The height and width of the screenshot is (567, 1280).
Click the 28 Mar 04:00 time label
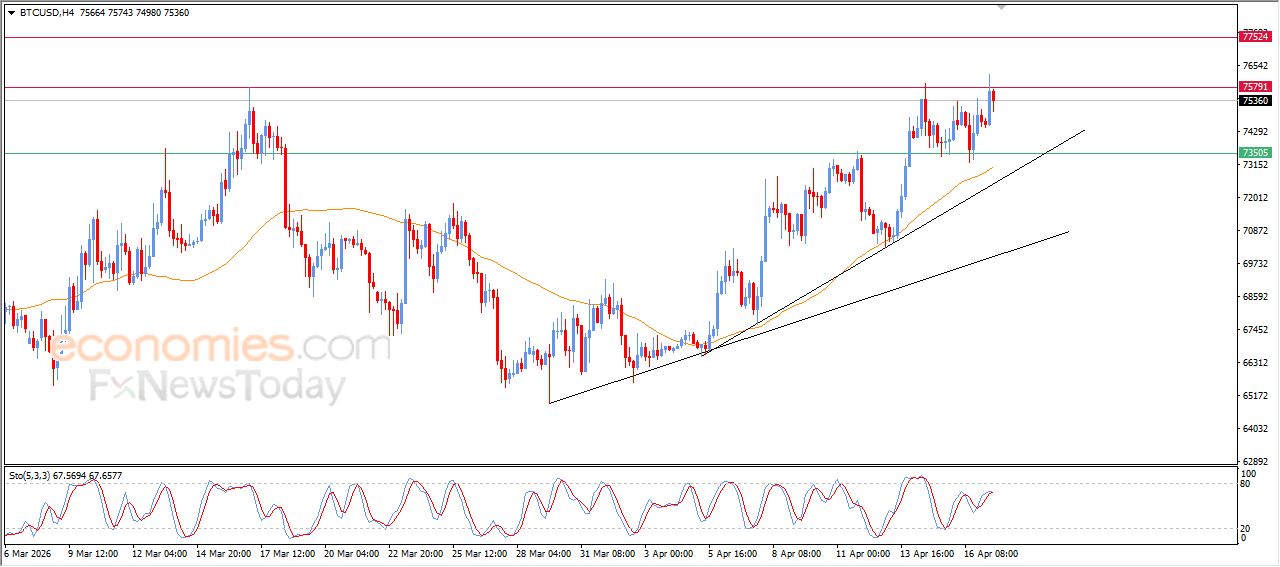(546, 553)
